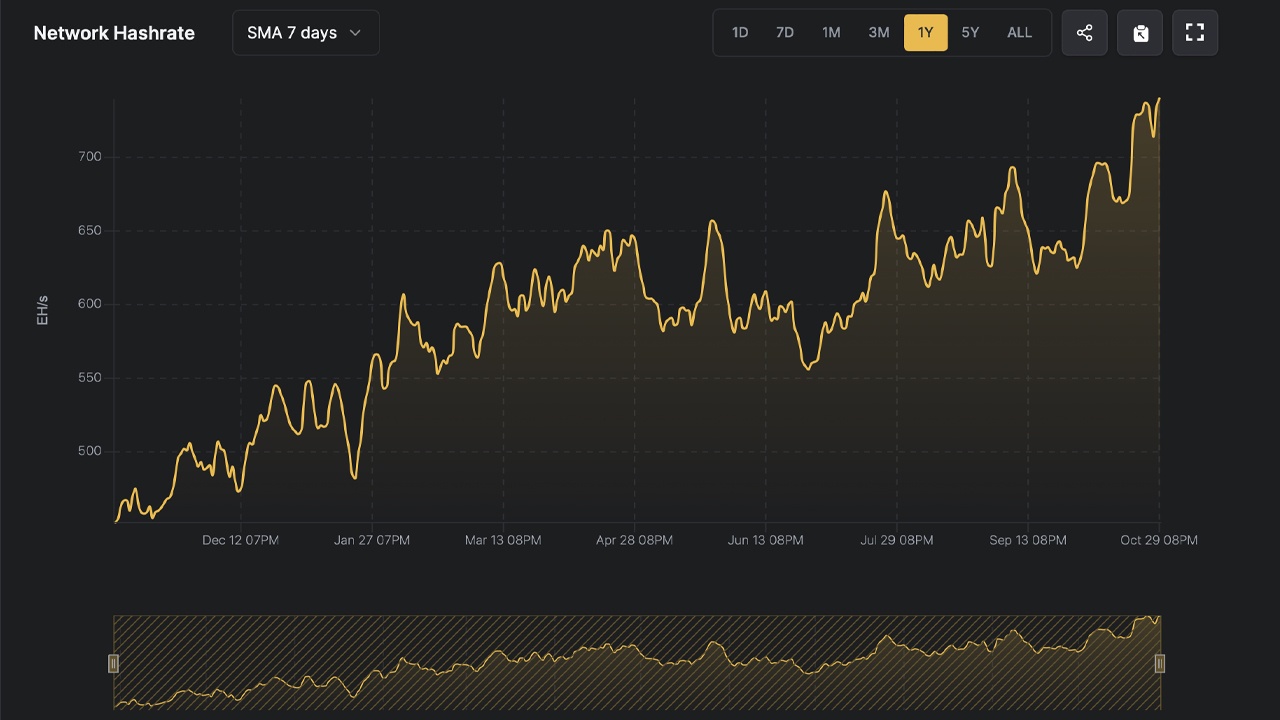
Task: Open the SMA 7 days dropdown
Action: tap(305, 32)
